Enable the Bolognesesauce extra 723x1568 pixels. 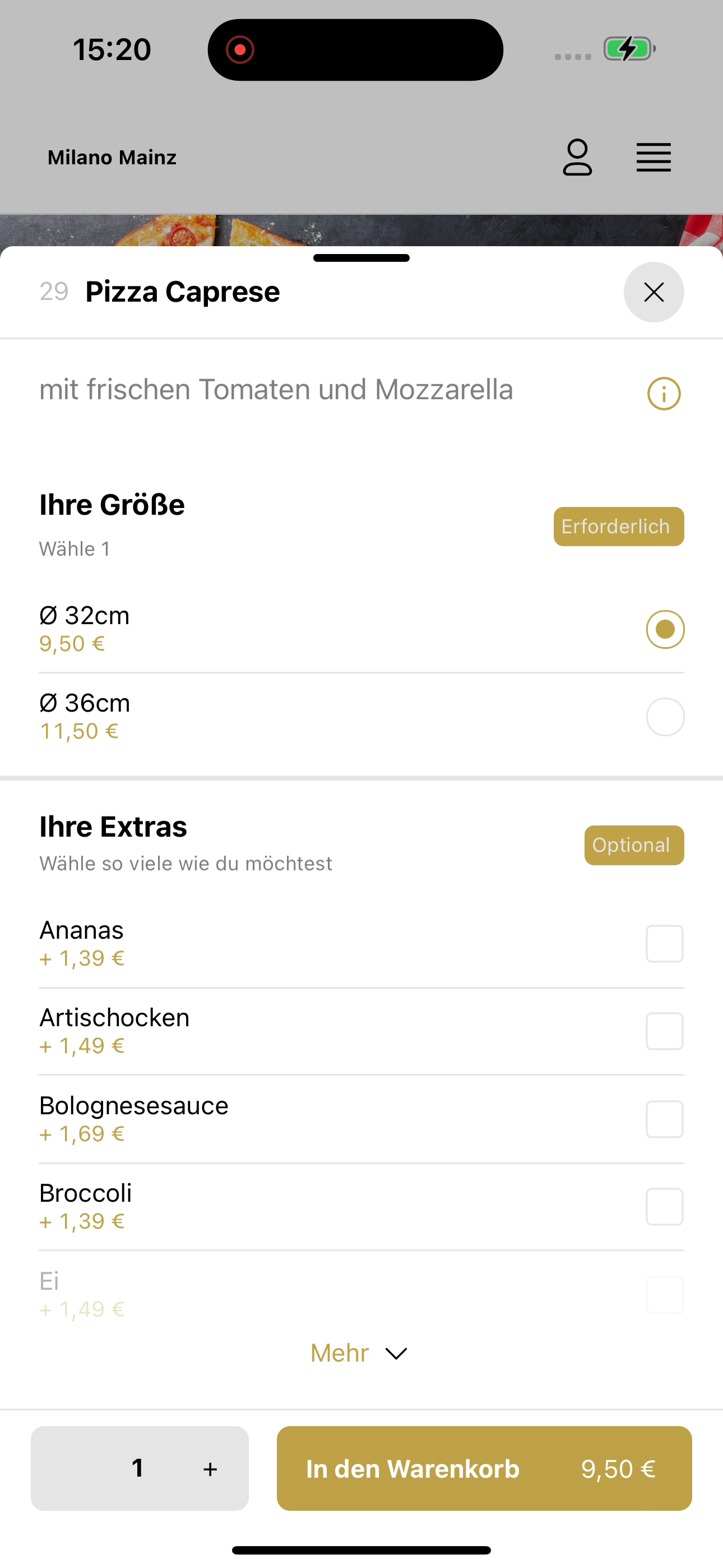tap(665, 1119)
